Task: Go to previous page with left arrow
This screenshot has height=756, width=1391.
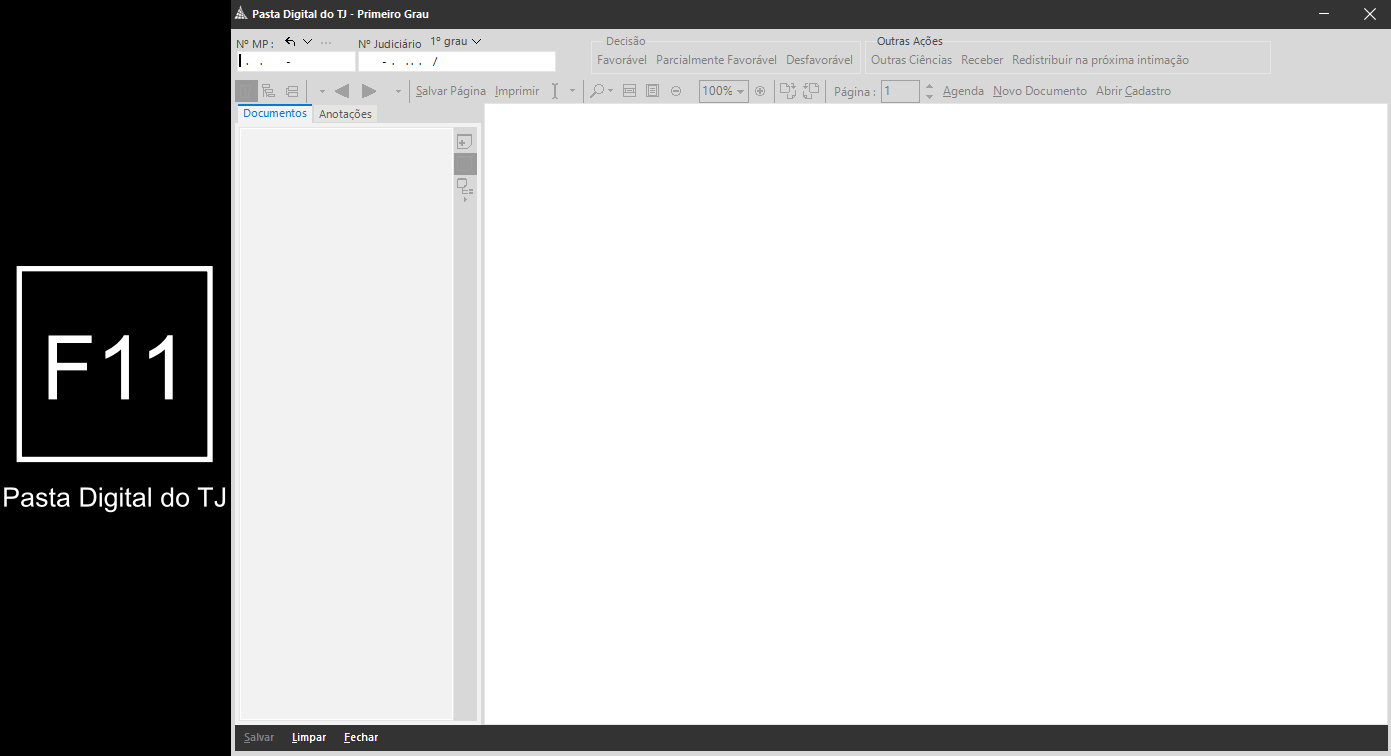Action: [342, 91]
